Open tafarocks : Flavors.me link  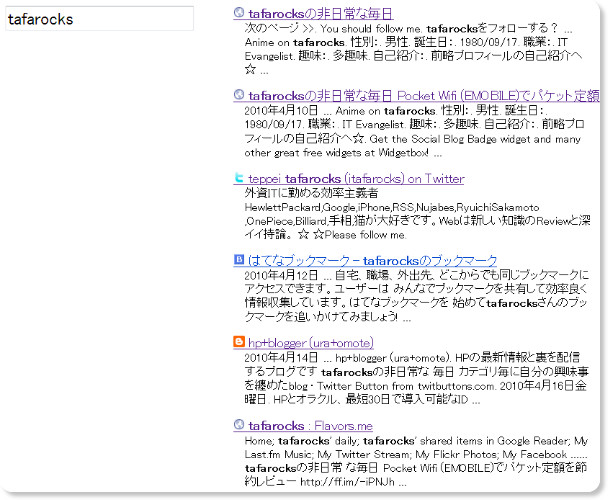click(310, 426)
